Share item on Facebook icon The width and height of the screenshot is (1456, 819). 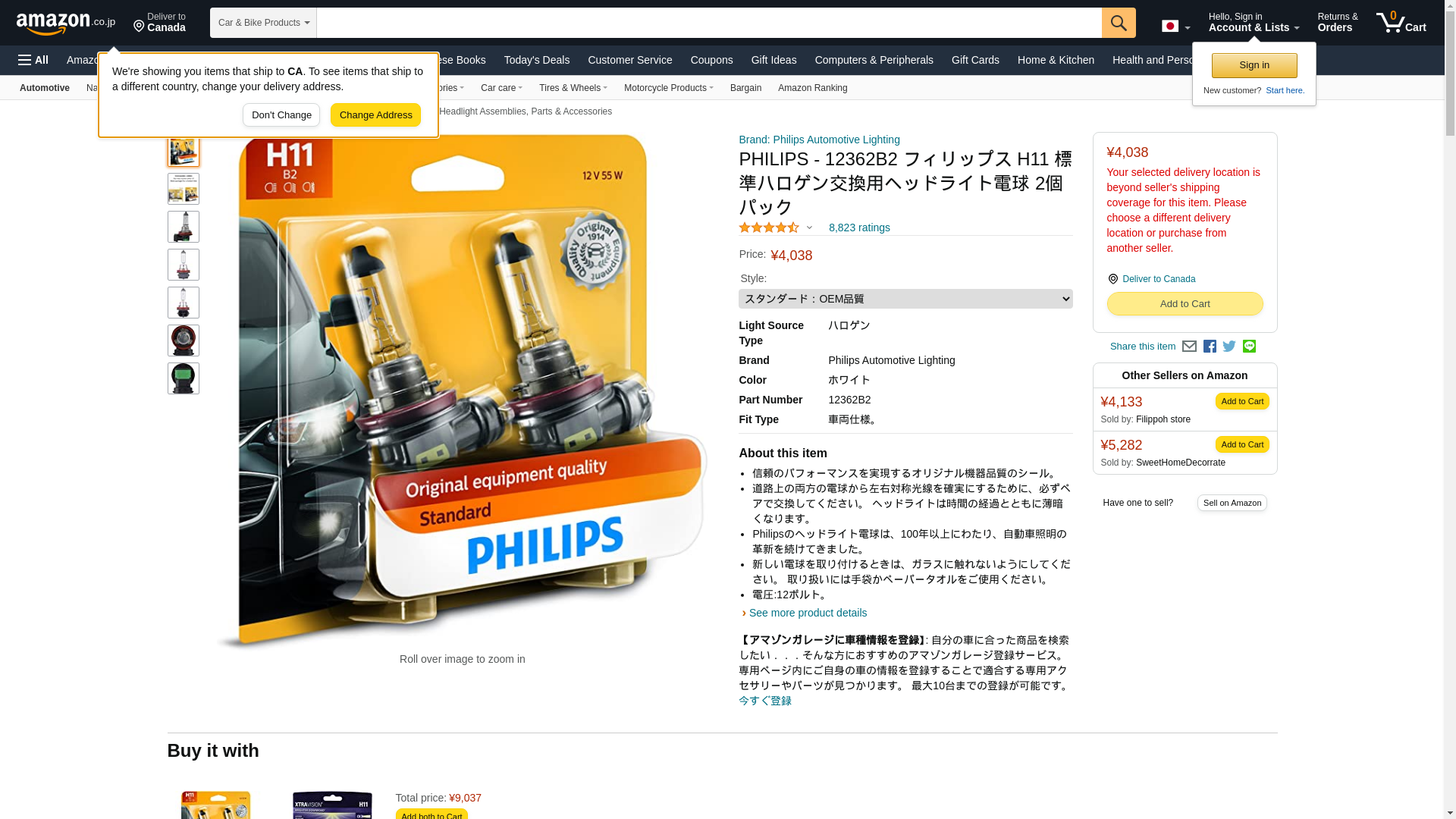point(1210,347)
